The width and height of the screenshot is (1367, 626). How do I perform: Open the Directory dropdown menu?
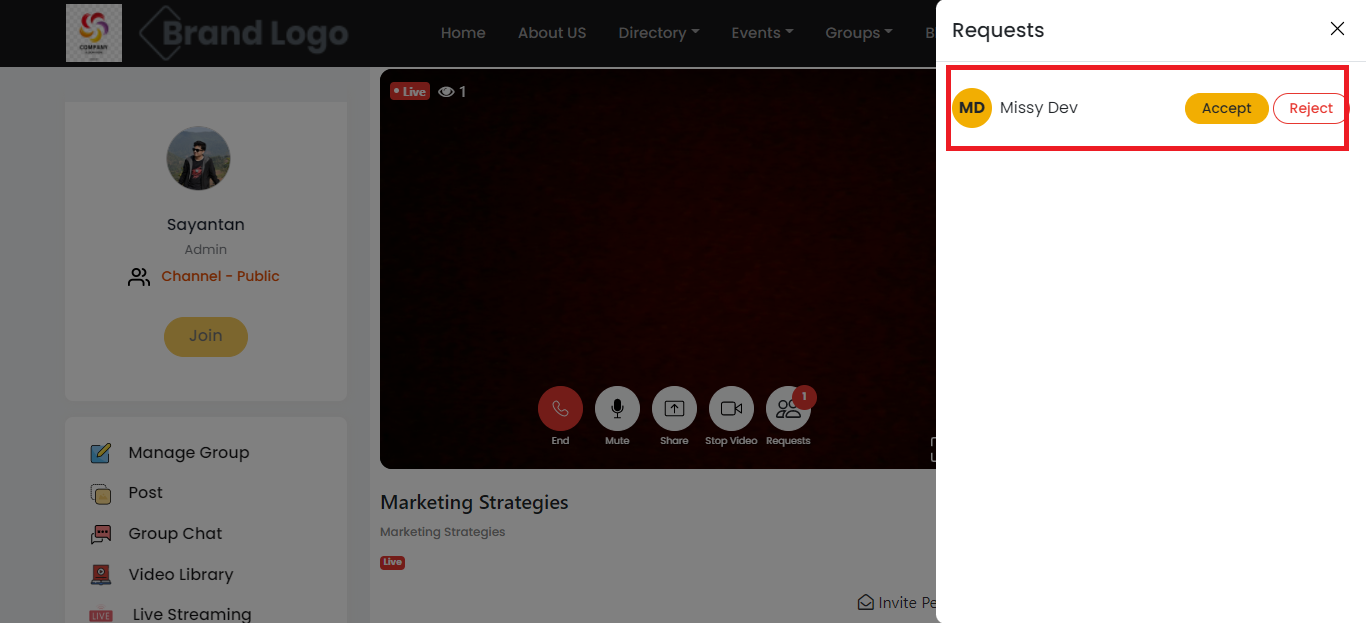coord(659,33)
